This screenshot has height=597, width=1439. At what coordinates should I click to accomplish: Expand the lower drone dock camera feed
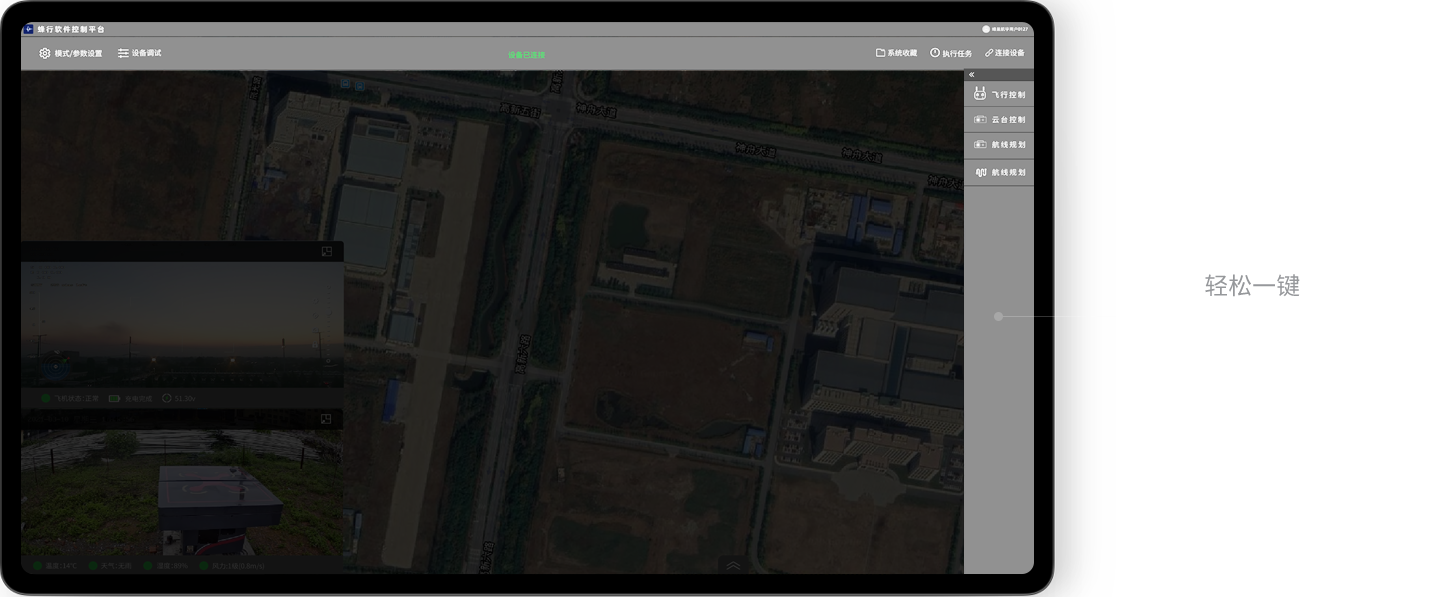click(x=327, y=419)
